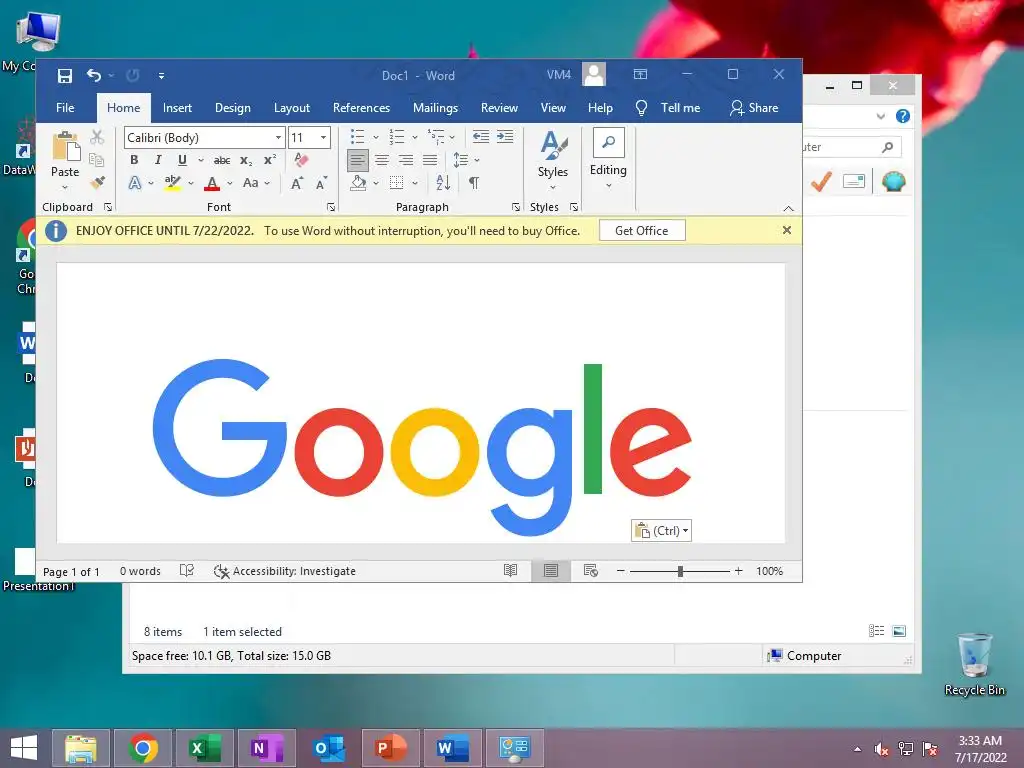Screen dimensions: 1024x768
Task: Set Align Right paragraph alignment
Action: pos(406,160)
